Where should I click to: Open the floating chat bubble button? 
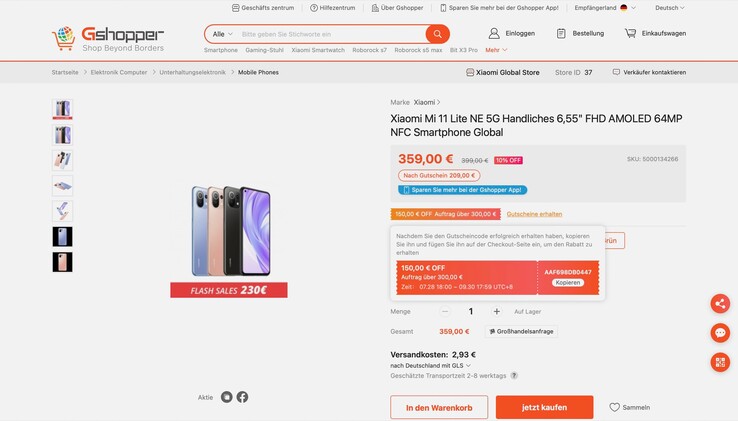pos(720,333)
